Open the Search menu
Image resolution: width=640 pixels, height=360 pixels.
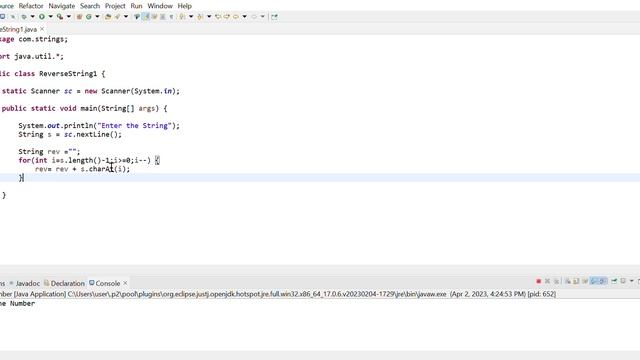click(90, 6)
